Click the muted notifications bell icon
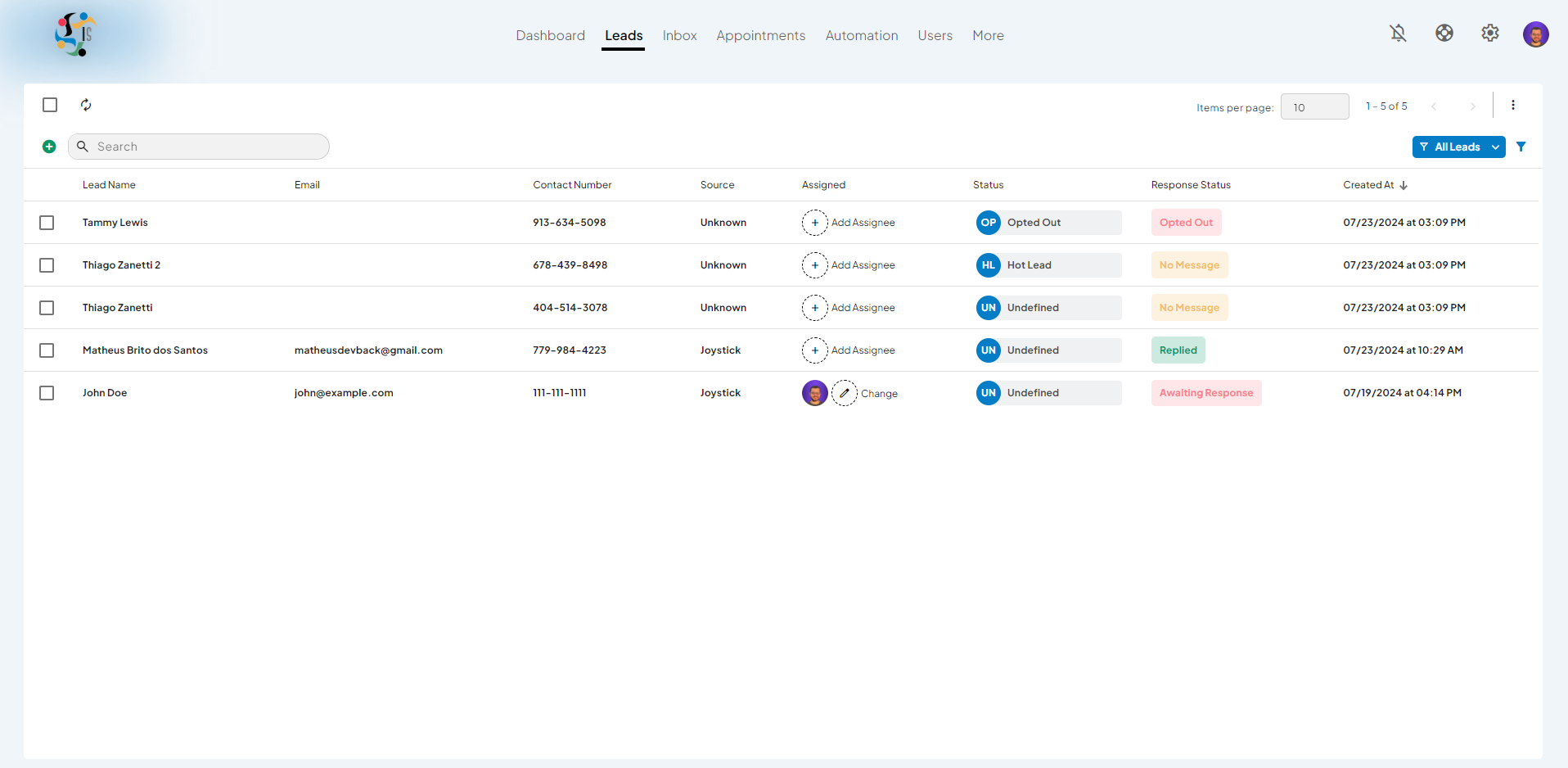 [x=1398, y=34]
